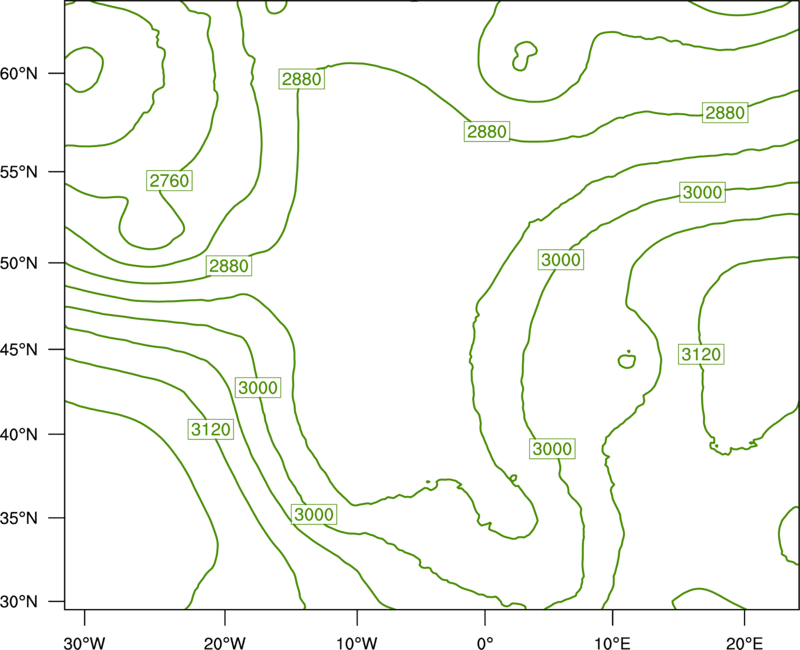Click the 3120 label at 40°N, west side

(x=211, y=430)
